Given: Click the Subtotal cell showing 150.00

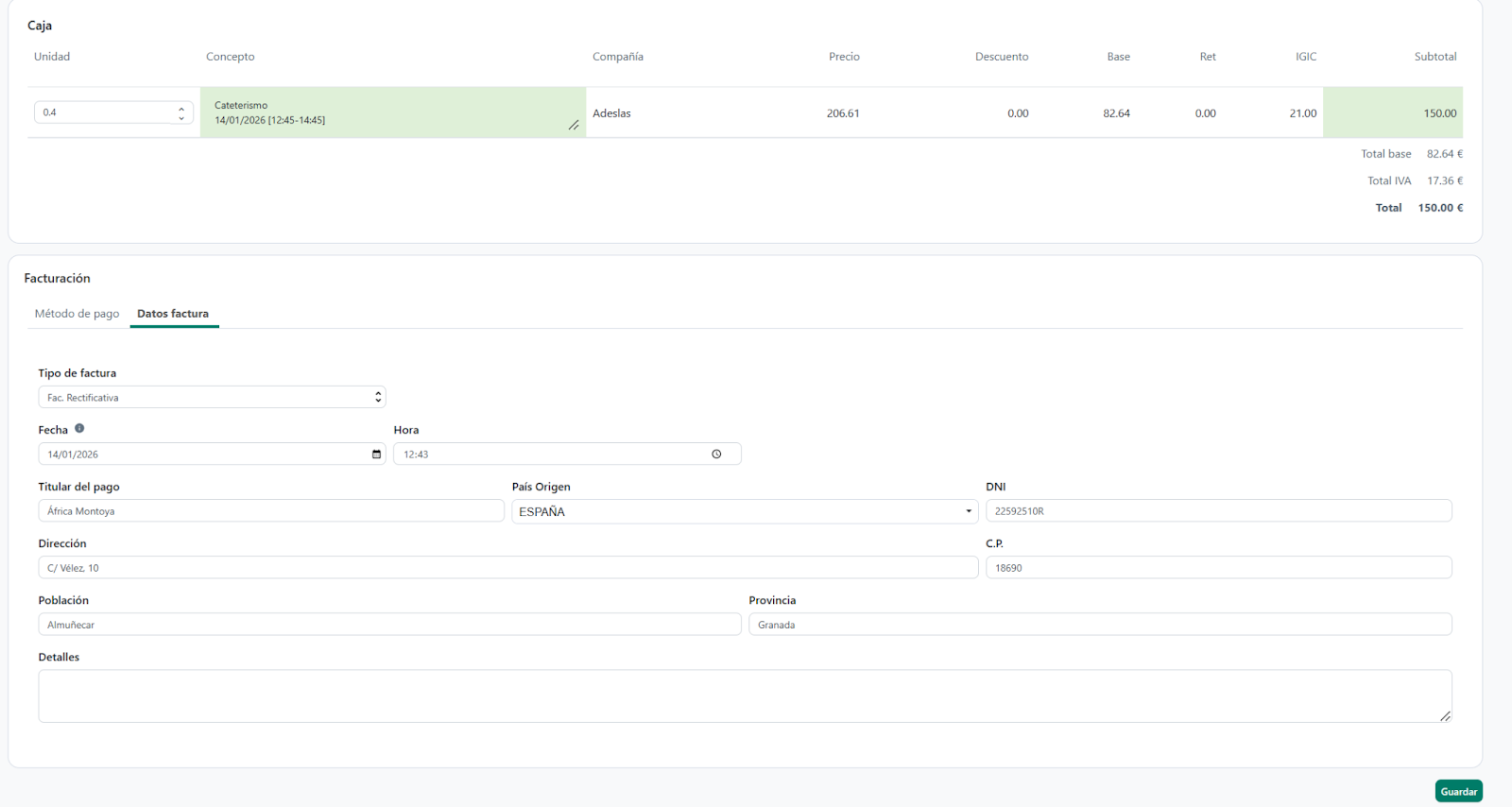Looking at the screenshot, I should point(1393,113).
